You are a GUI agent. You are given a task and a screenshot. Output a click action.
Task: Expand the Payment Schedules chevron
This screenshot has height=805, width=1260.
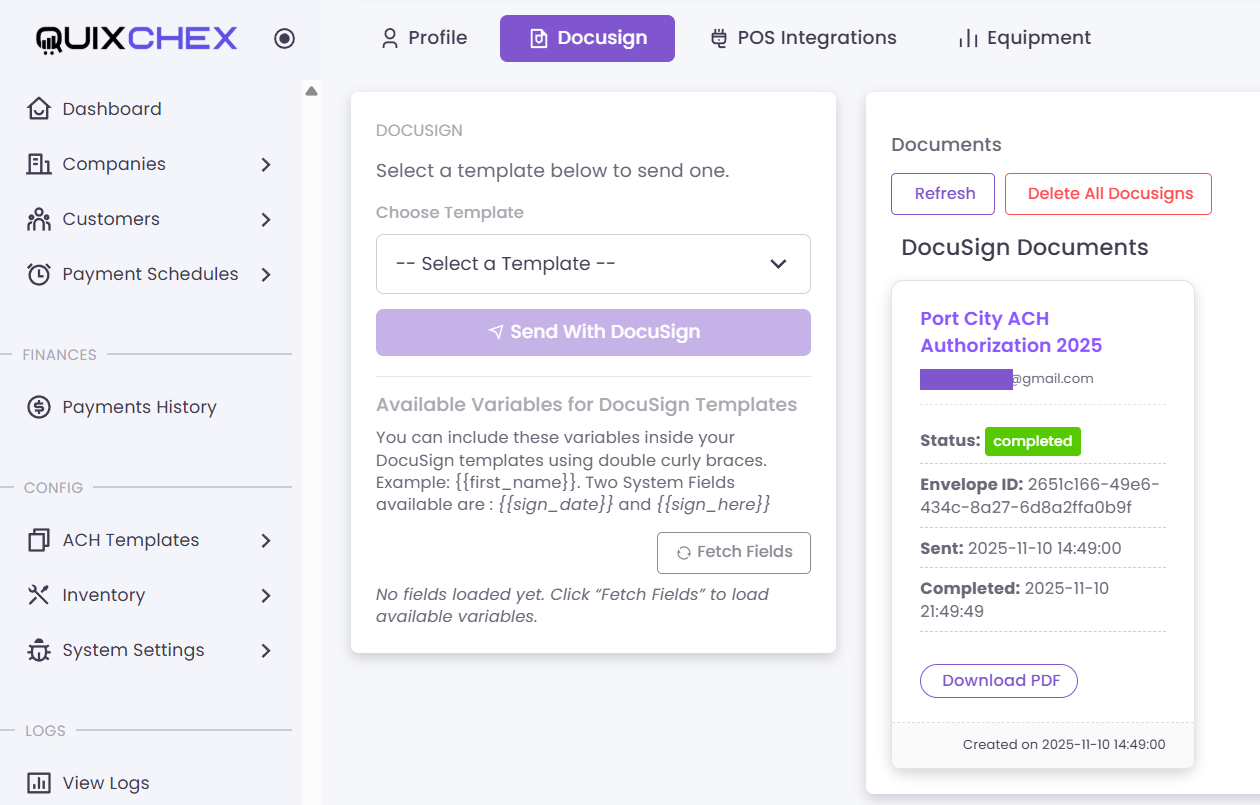click(266, 274)
